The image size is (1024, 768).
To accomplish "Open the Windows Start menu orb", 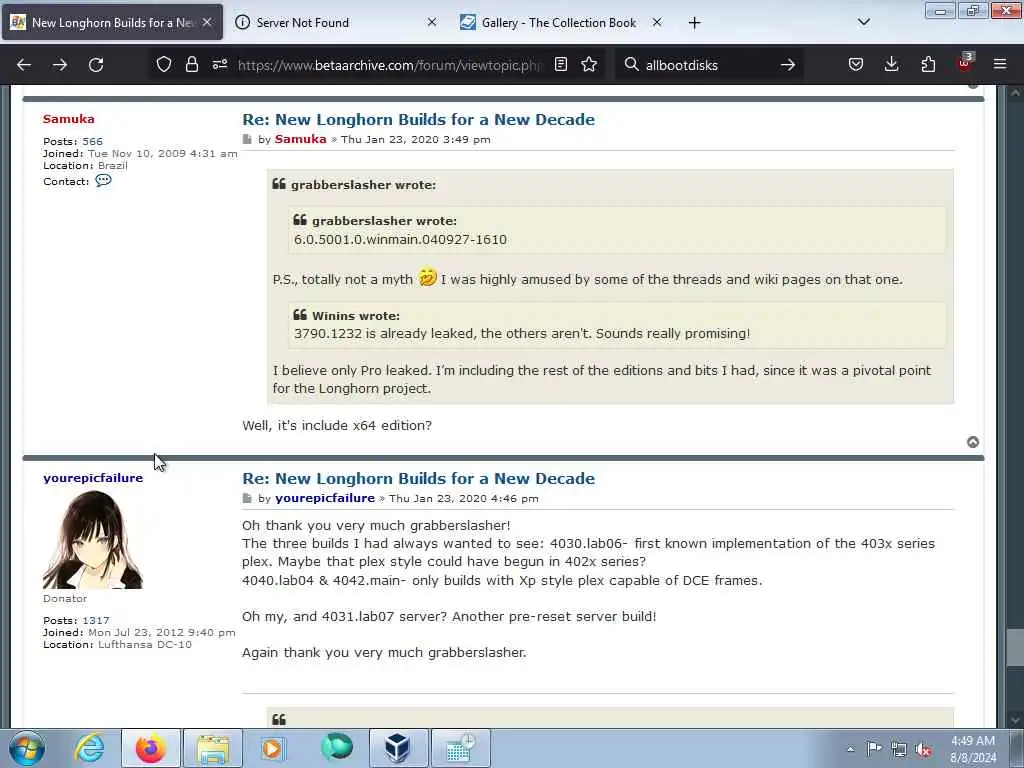I will coord(27,748).
